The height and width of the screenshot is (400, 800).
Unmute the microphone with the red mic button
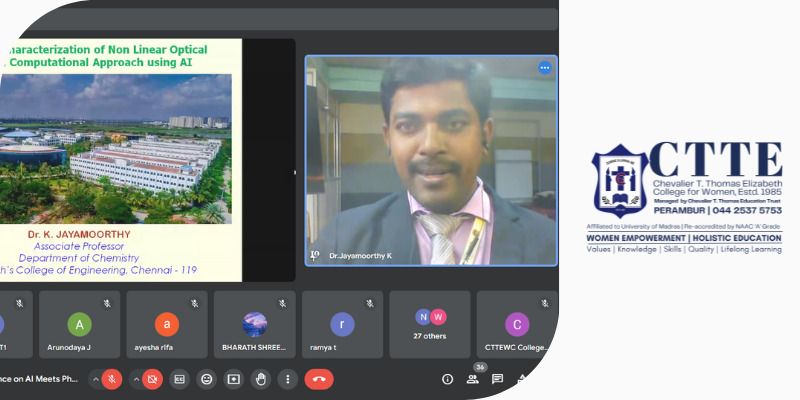point(112,379)
